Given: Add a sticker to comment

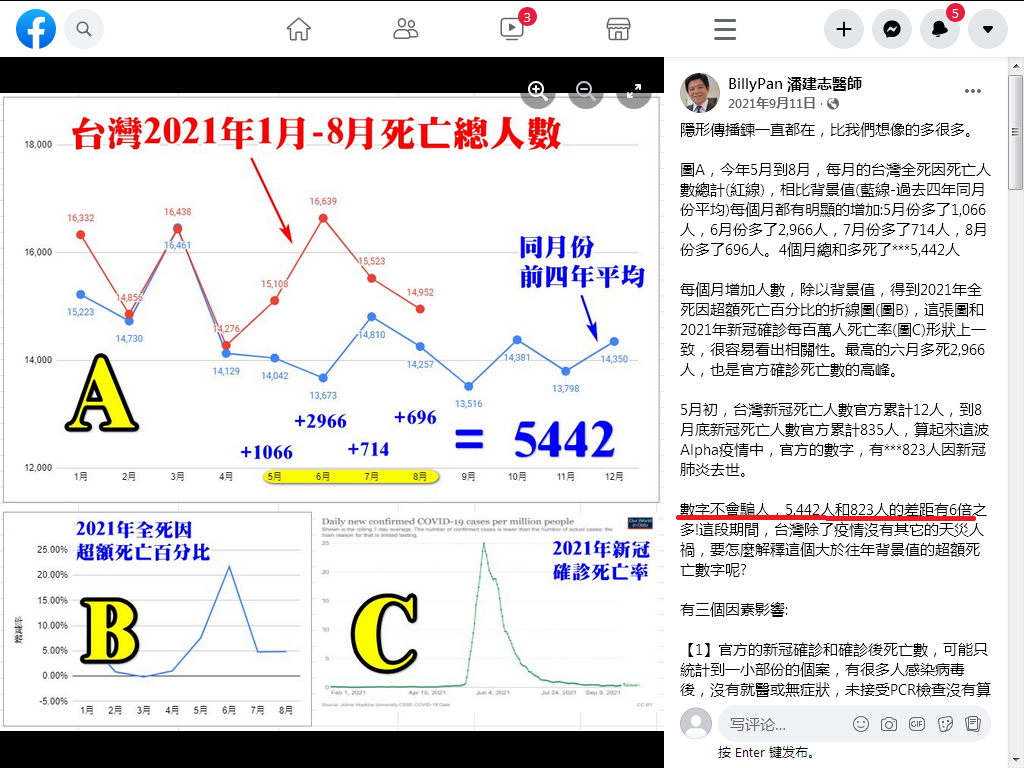Looking at the screenshot, I should click(x=945, y=724).
